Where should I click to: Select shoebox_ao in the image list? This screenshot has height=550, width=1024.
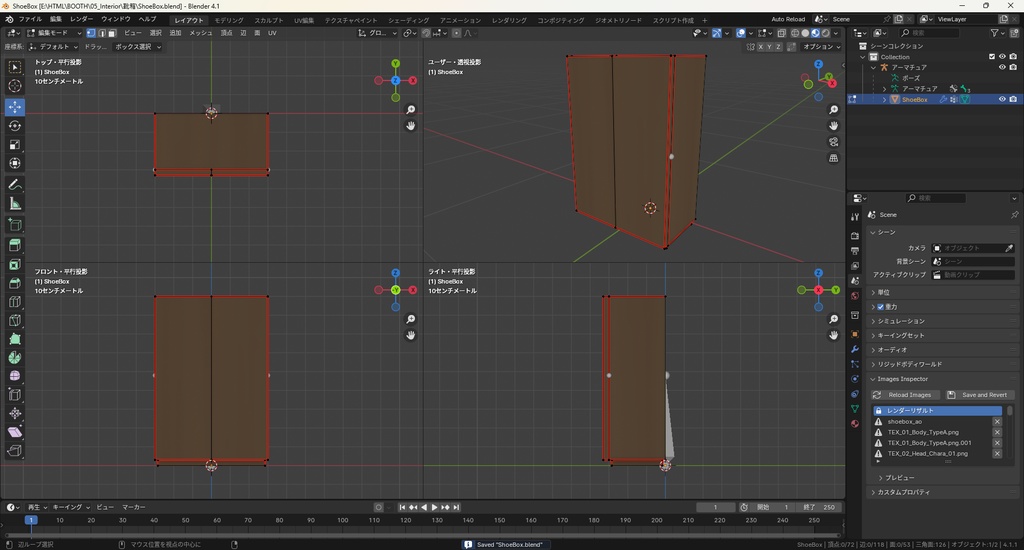[904, 421]
